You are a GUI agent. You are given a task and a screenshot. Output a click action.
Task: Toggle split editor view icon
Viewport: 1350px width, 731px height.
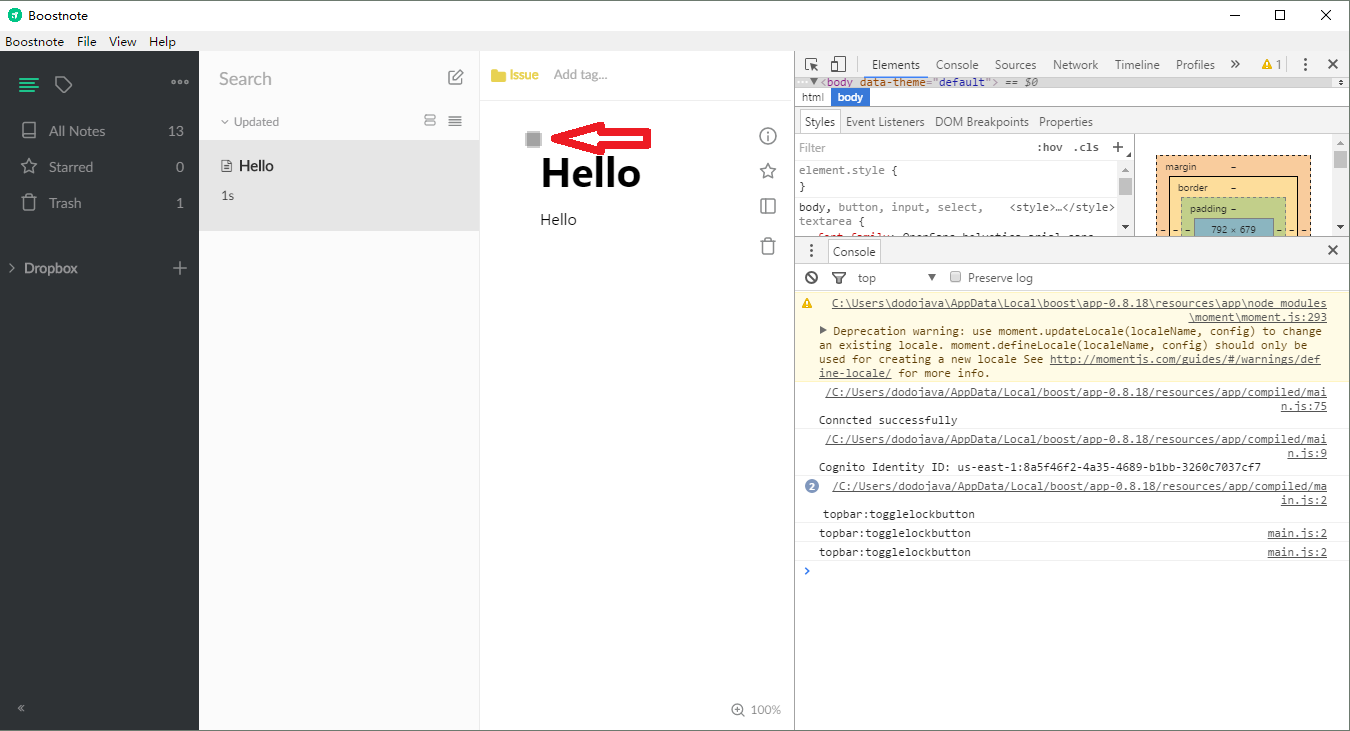767,206
